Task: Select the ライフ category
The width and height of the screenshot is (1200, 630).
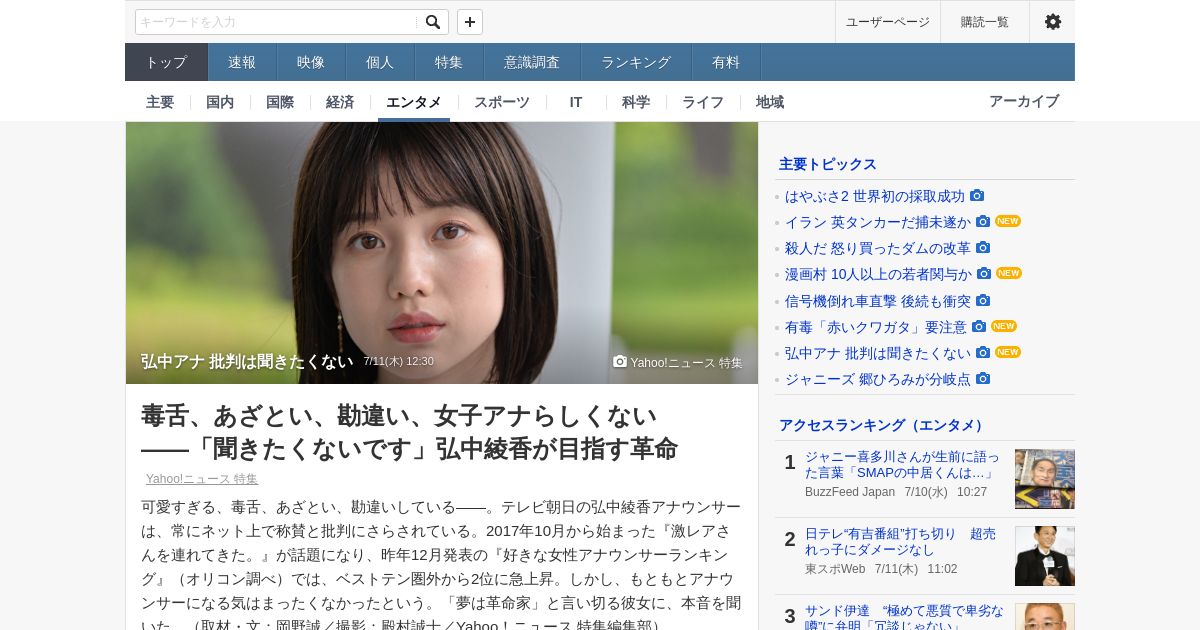Action: click(x=703, y=102)
